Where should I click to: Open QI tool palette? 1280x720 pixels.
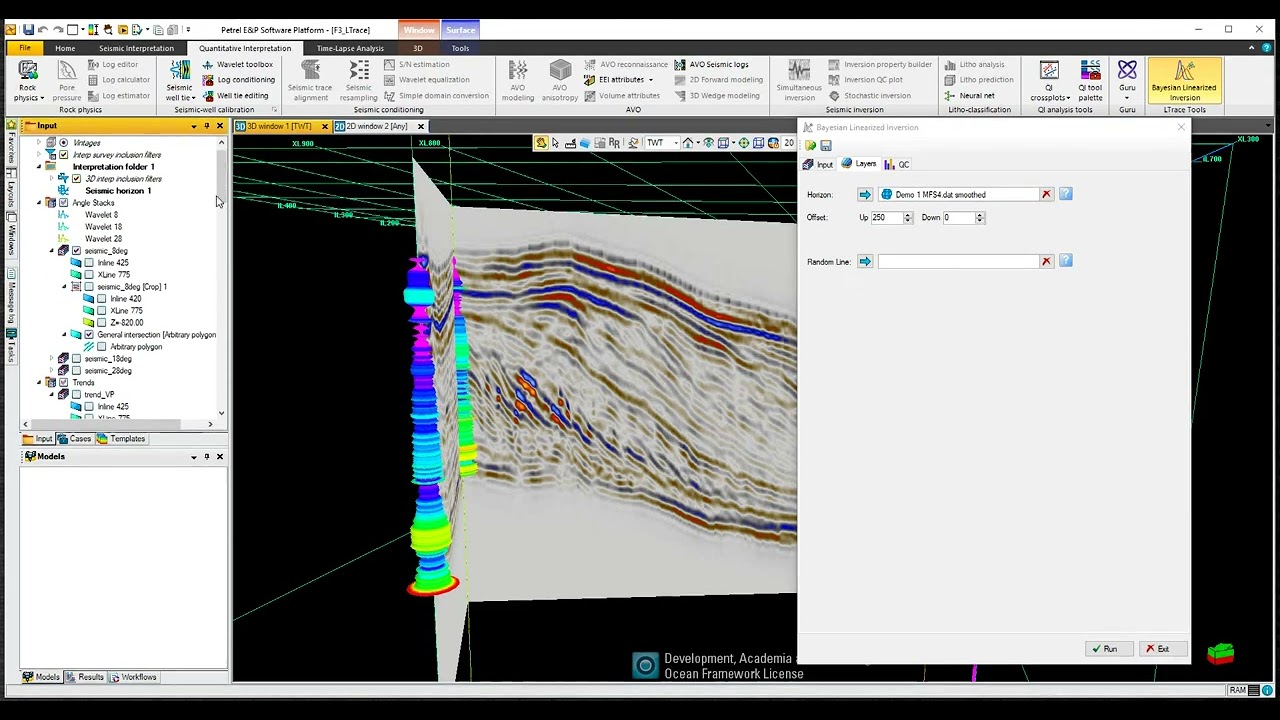1090,80
